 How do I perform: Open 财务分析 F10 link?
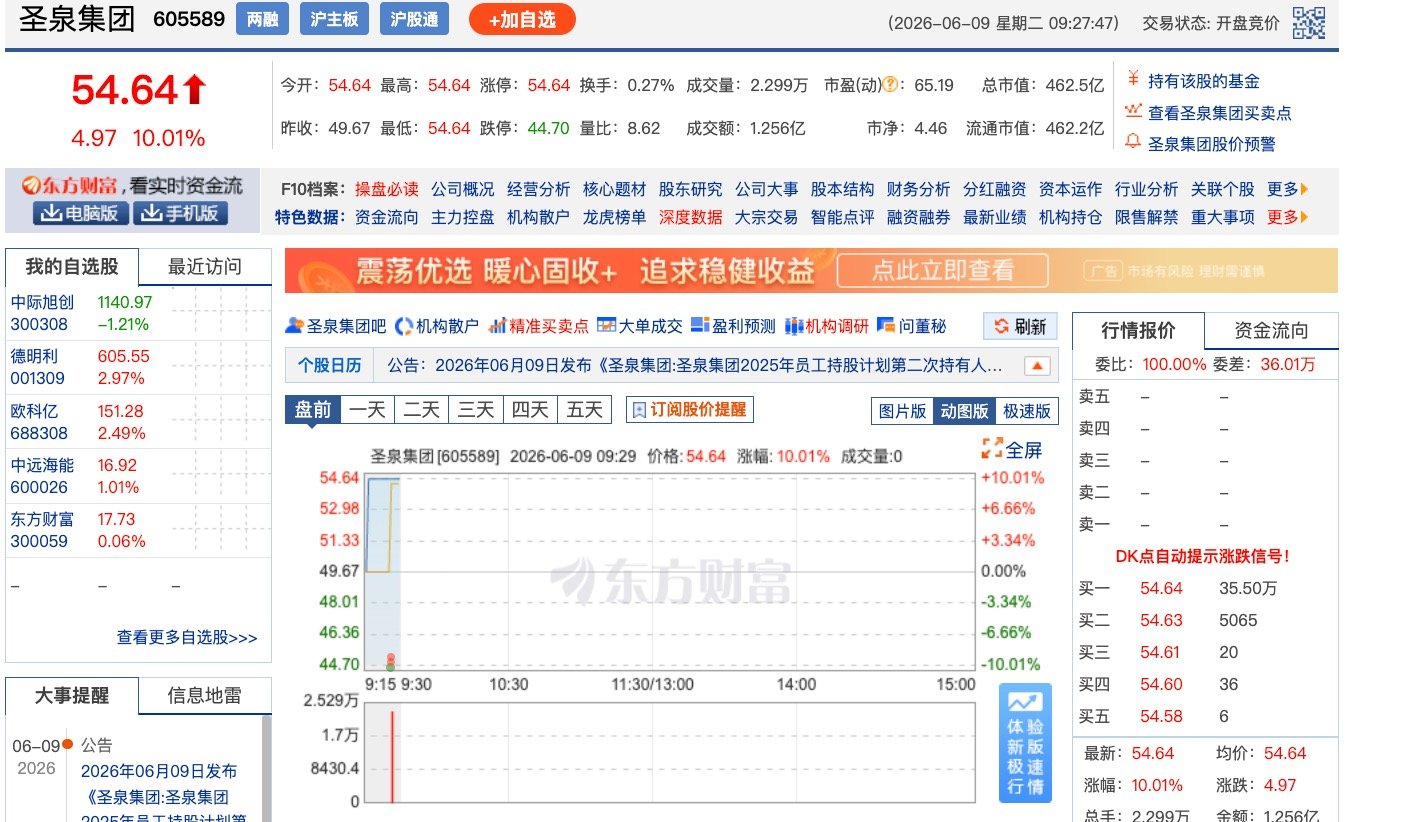(x=918, y=189)
